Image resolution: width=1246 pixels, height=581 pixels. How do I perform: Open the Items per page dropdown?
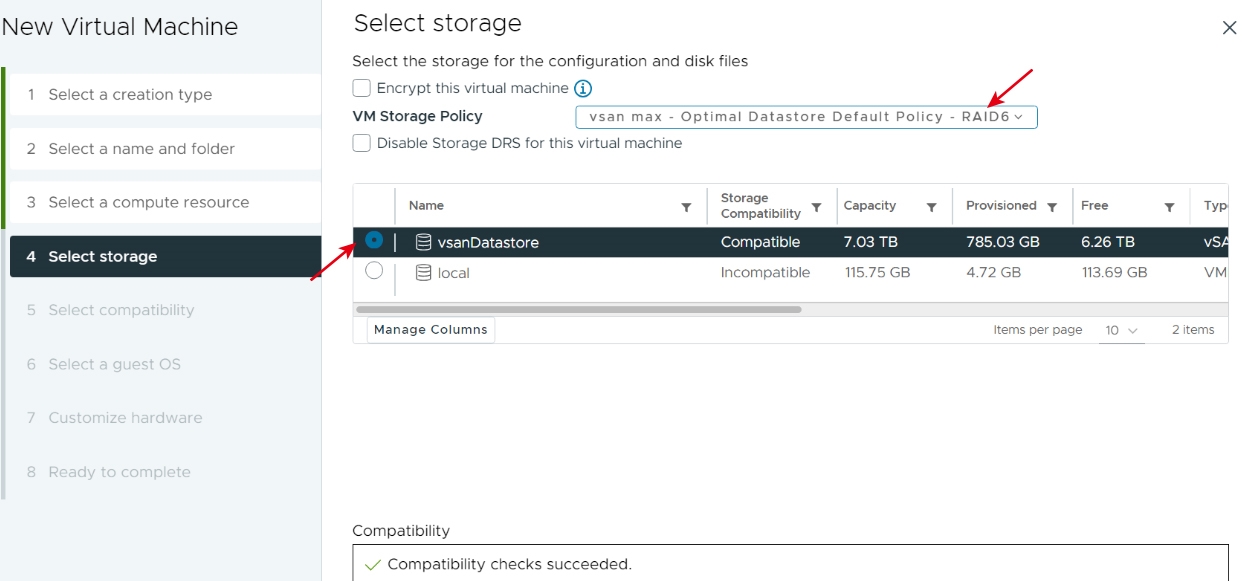click(1121, 330)
